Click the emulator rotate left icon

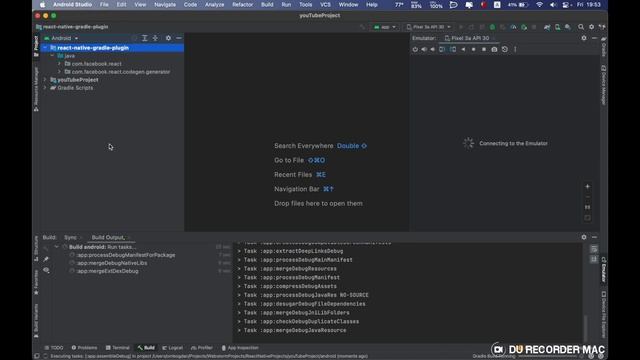(442, 49)
